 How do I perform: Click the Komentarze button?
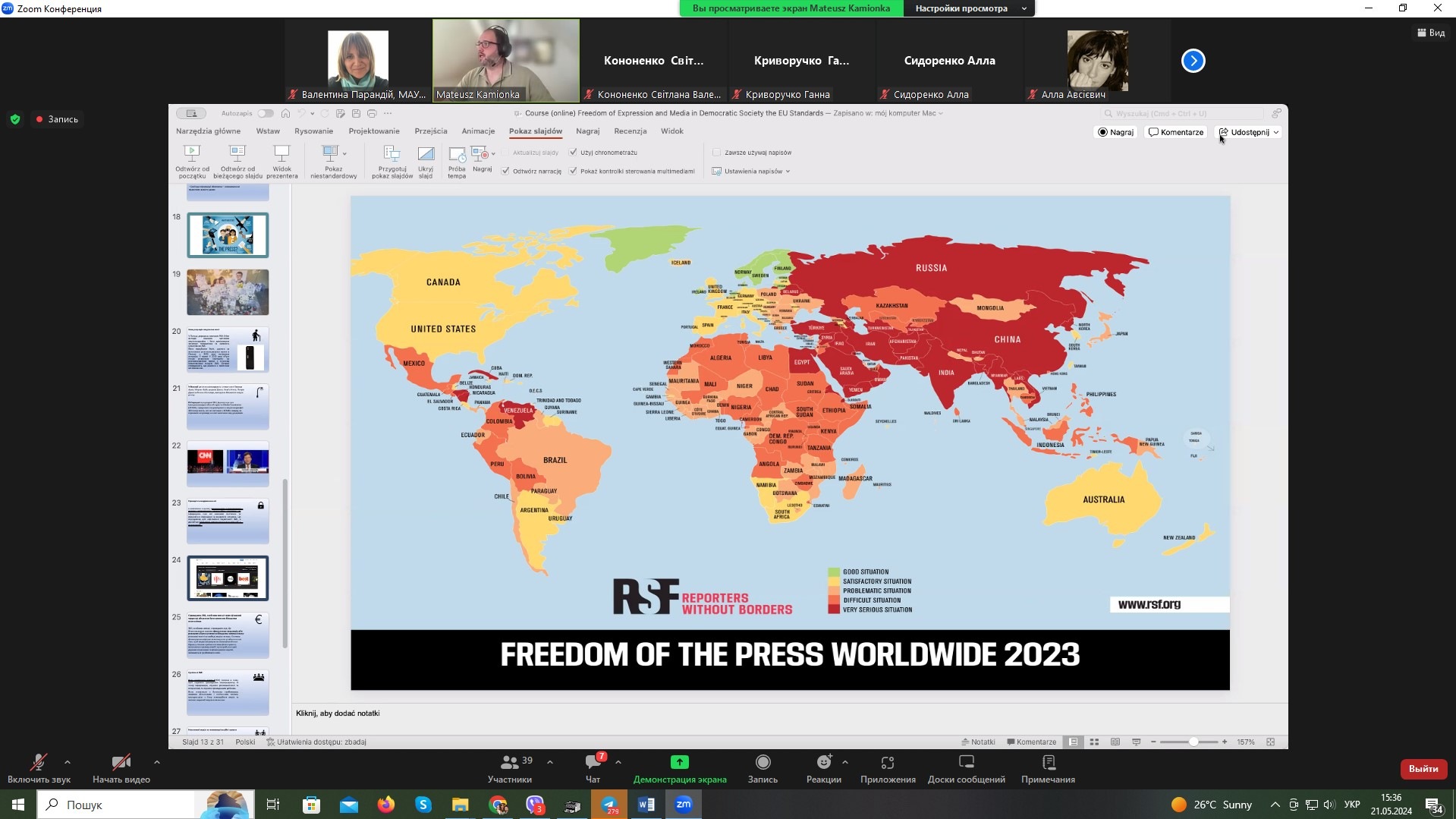tap(1175, 132)
